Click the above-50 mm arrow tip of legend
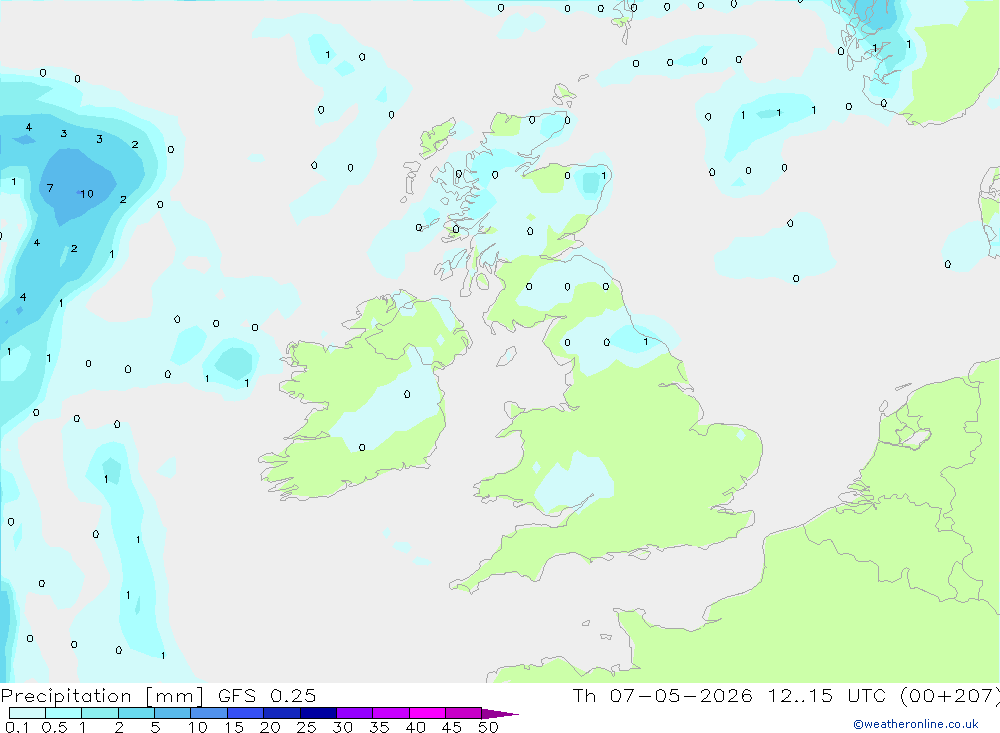Screen dimensions: 1000x733 [500, 714]
